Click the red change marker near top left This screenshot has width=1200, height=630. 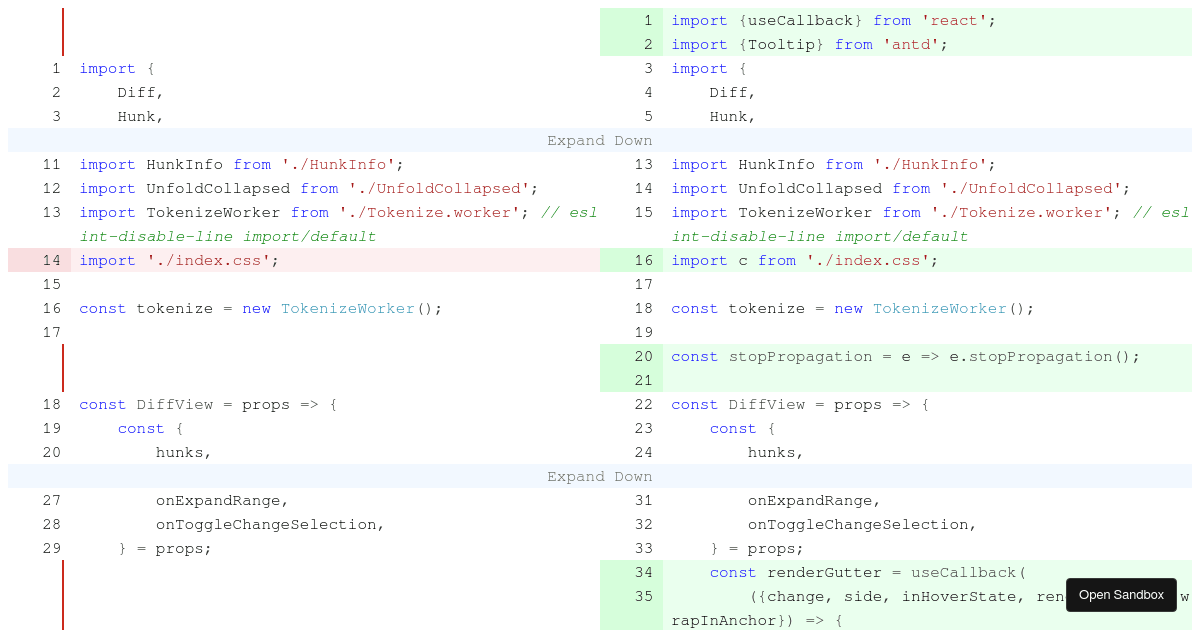point(63,31)
